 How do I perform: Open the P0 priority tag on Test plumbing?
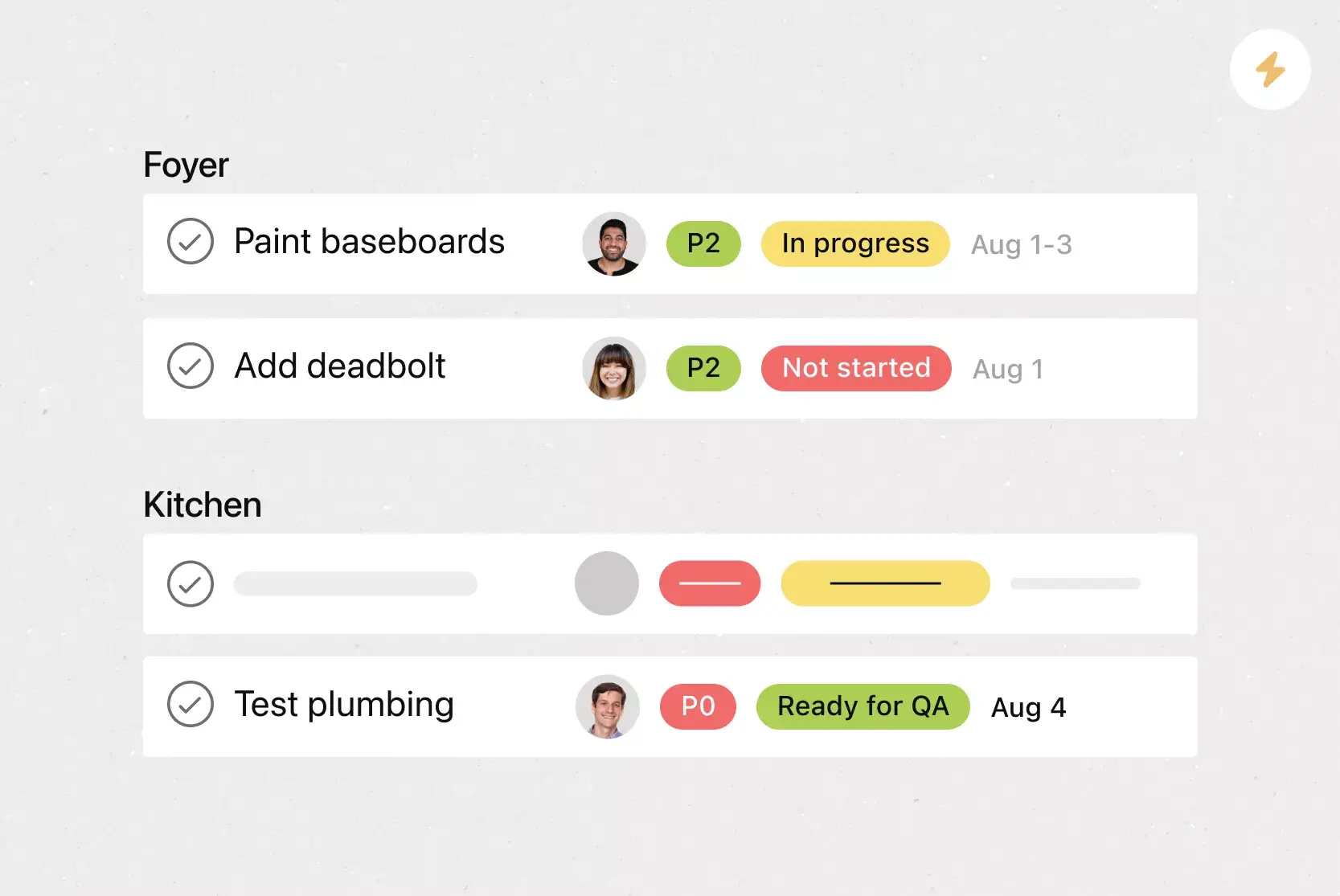point(698,706)
